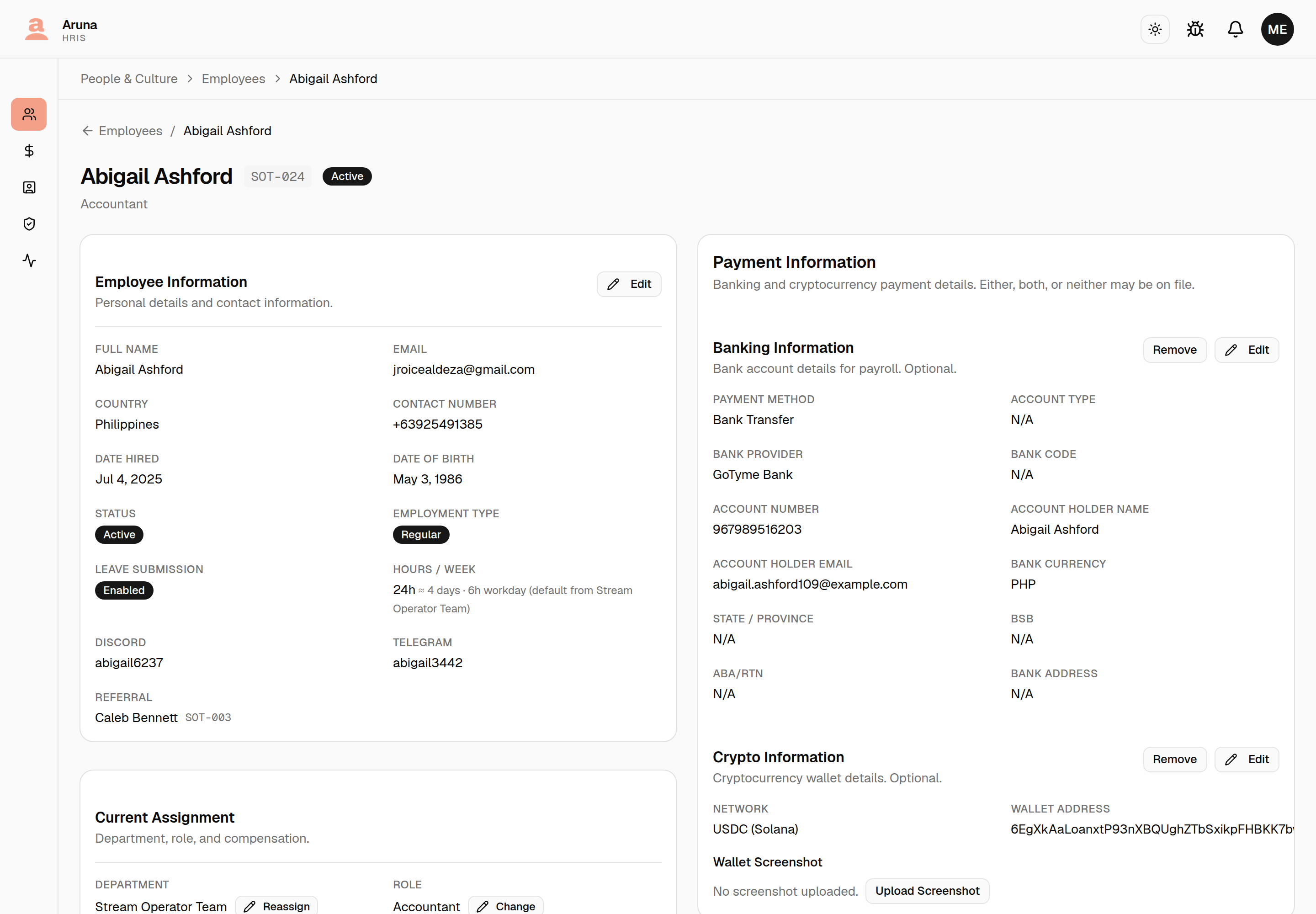Image resolution: width=1316 pixels, height=914 pixels.
Task: Open the ME user avatar menu
Action: point(1277,29)
